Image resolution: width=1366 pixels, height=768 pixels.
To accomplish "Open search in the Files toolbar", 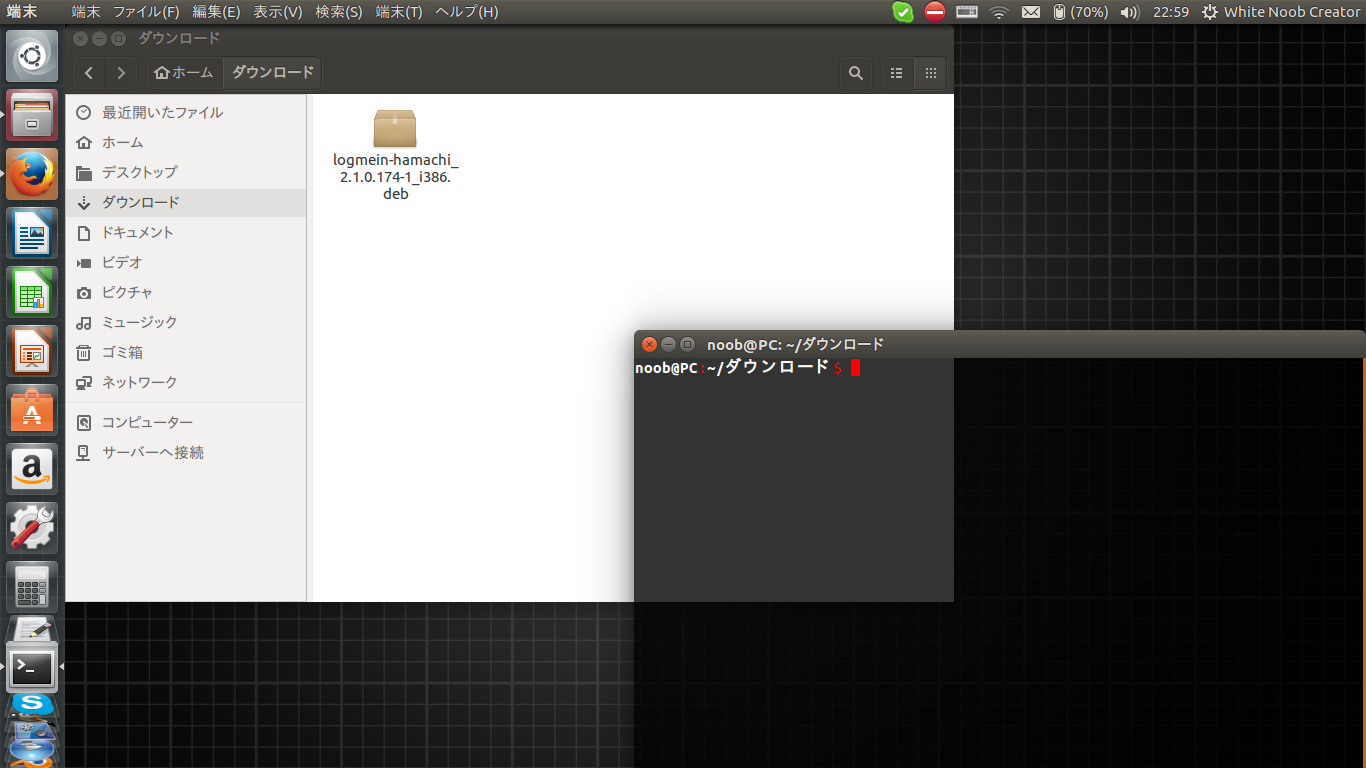I will pyautogui.click(x=856, y=73).
